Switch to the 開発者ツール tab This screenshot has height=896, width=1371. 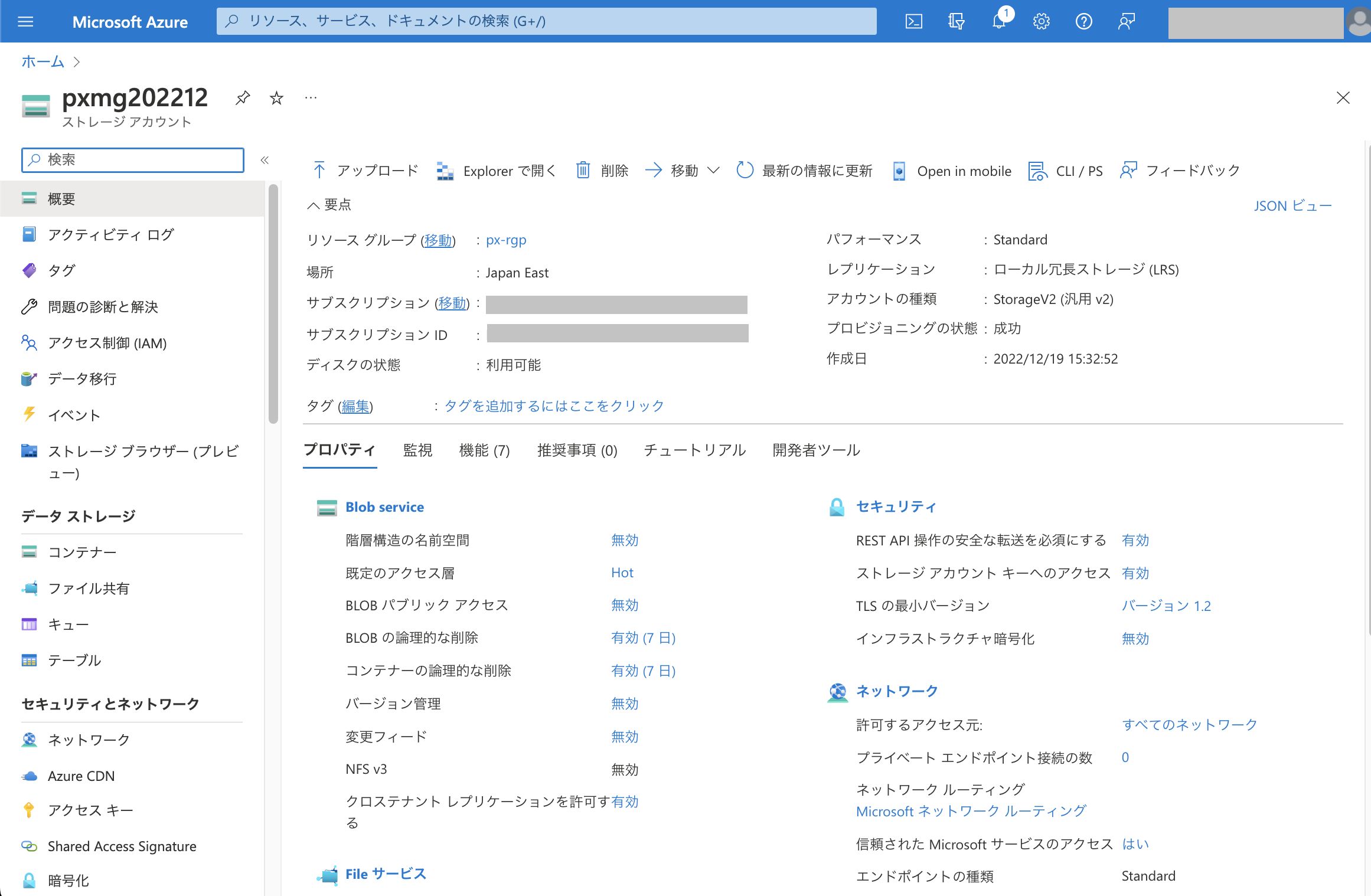click(816, 450)
